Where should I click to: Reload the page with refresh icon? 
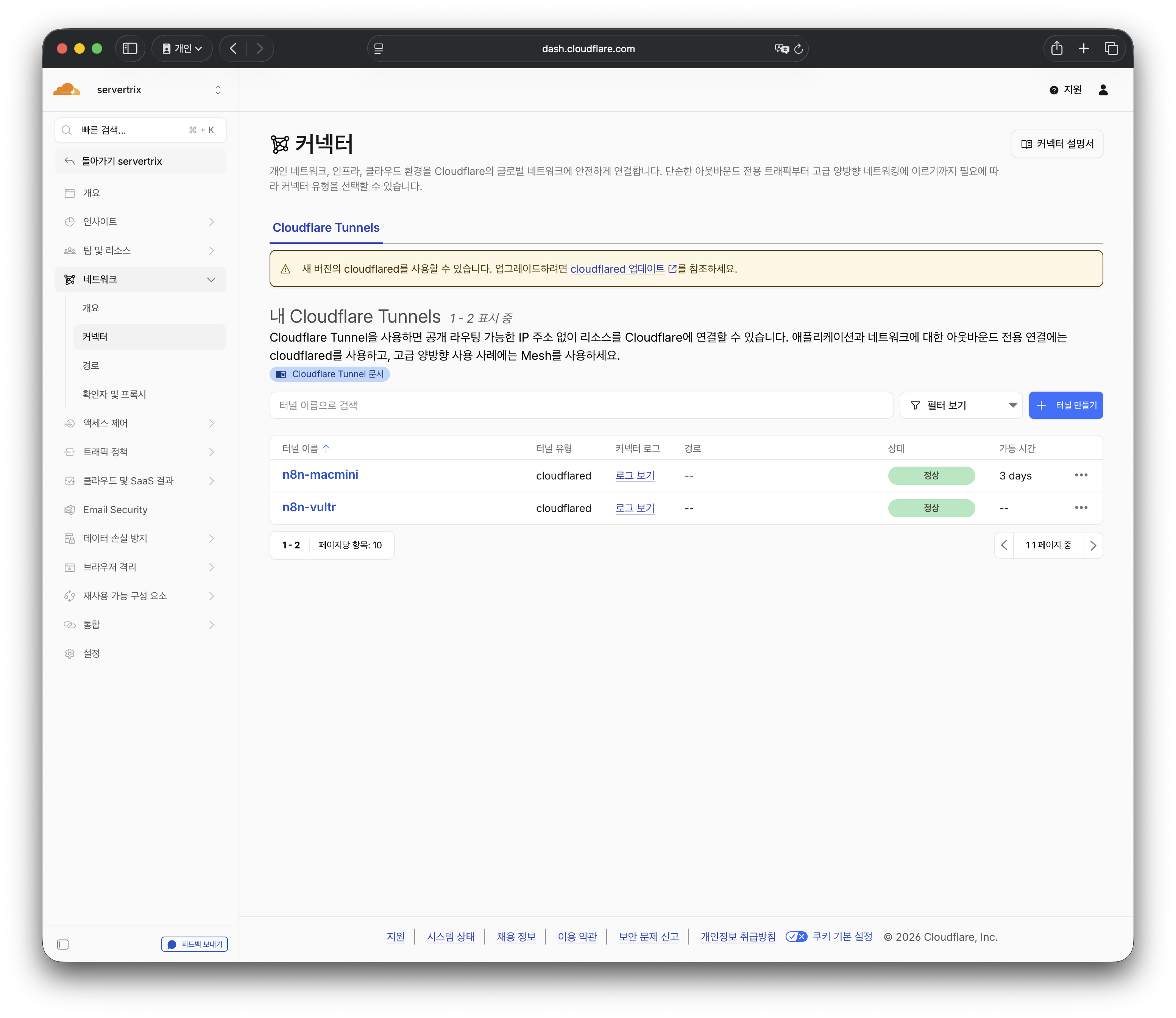coord(798,49)
